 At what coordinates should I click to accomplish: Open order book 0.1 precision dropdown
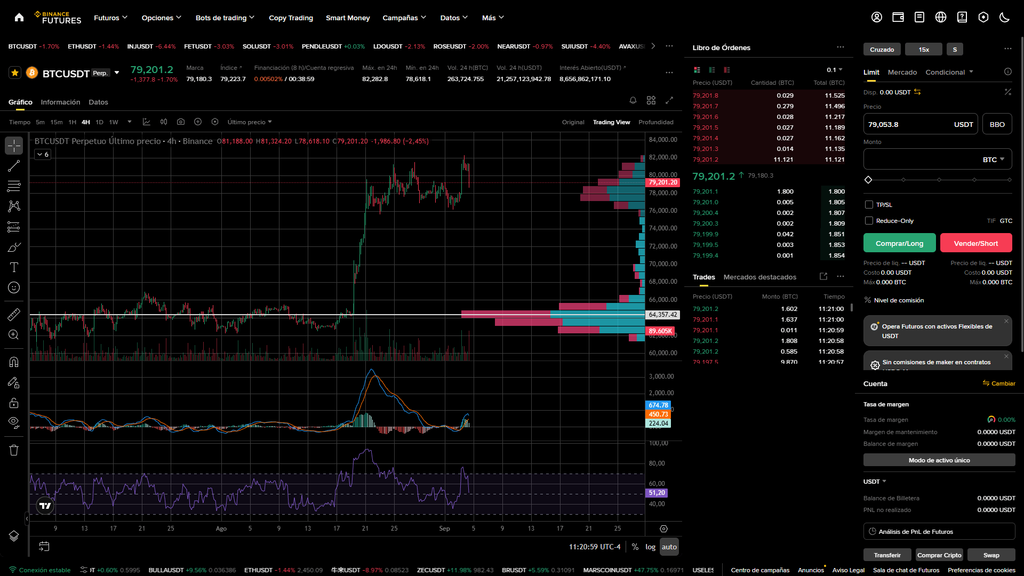click(834, 70)
